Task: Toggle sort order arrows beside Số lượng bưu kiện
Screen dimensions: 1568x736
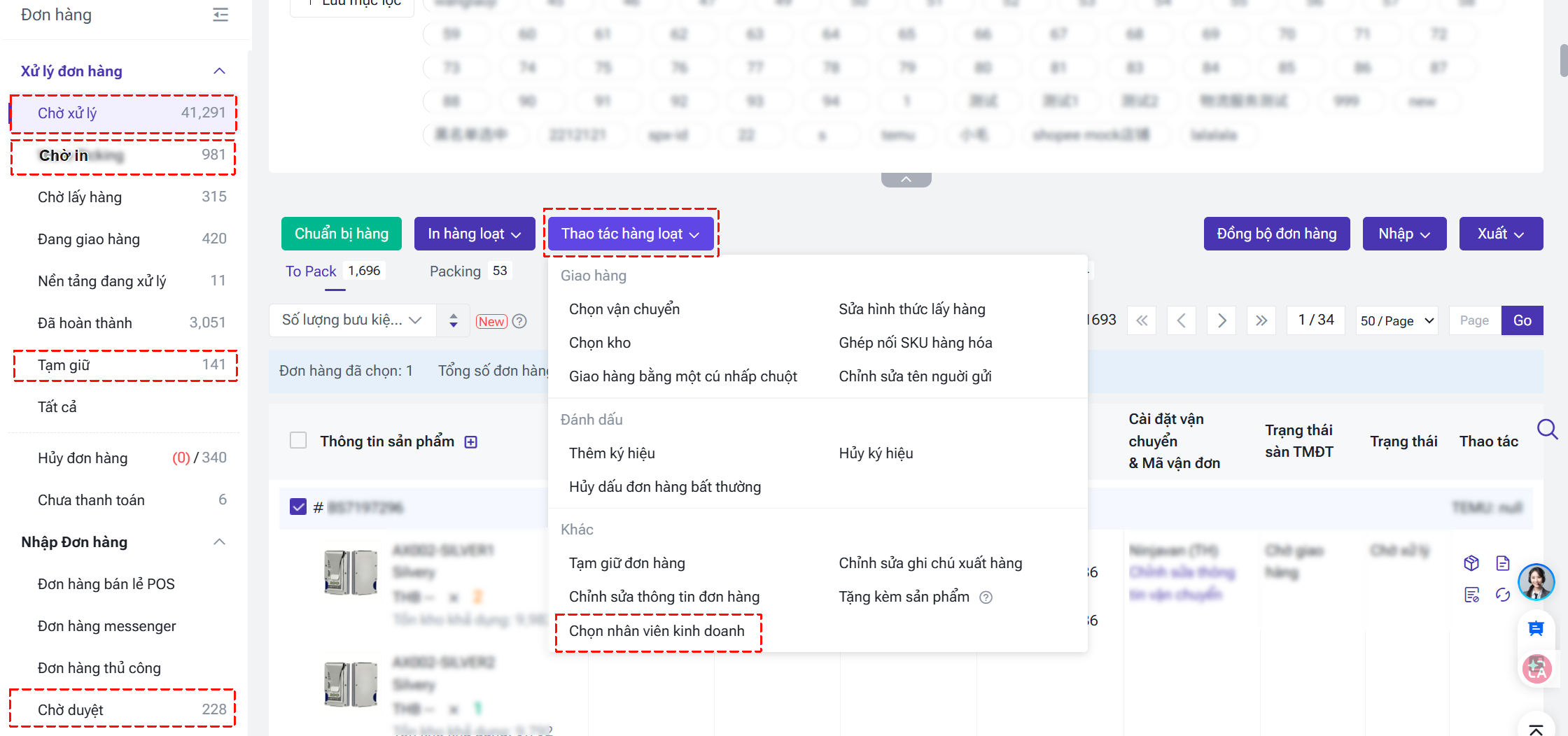Action: 454,320
